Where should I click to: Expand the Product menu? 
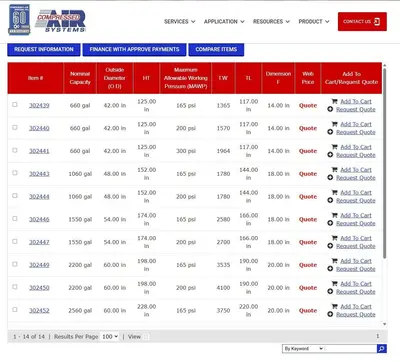tap(314, 21)
